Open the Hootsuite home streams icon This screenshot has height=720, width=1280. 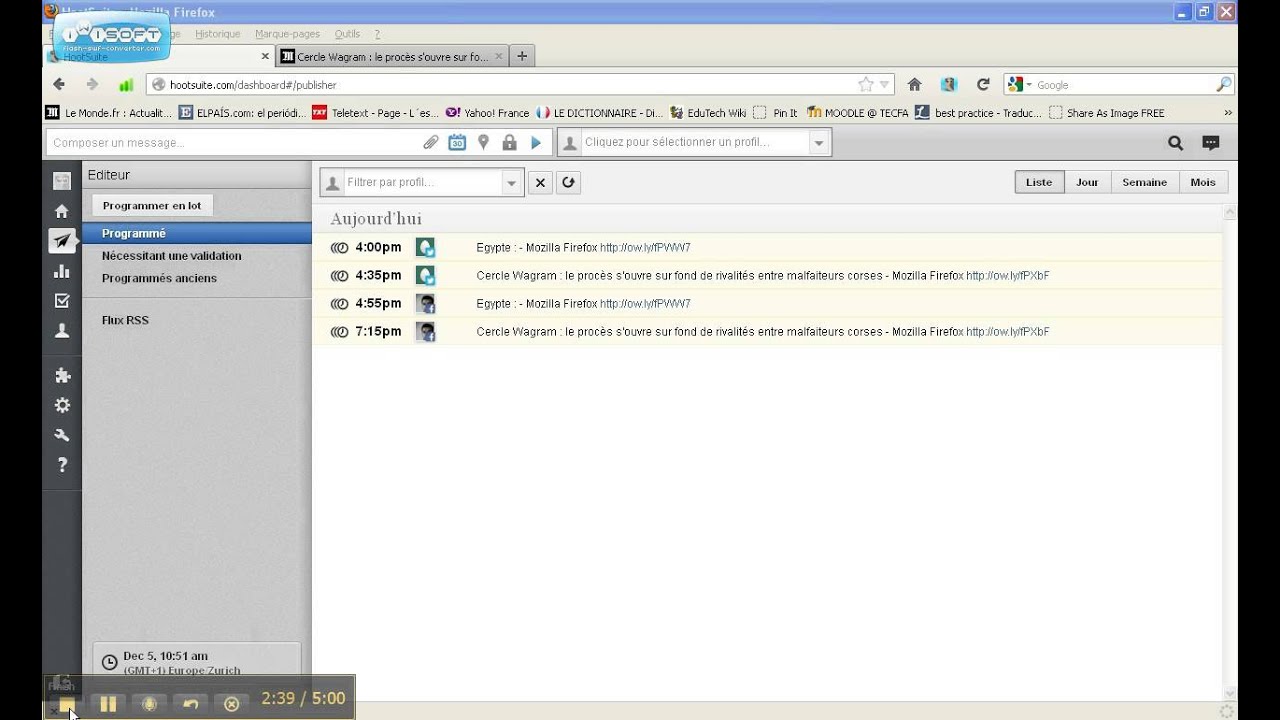[x=62, y=211]
